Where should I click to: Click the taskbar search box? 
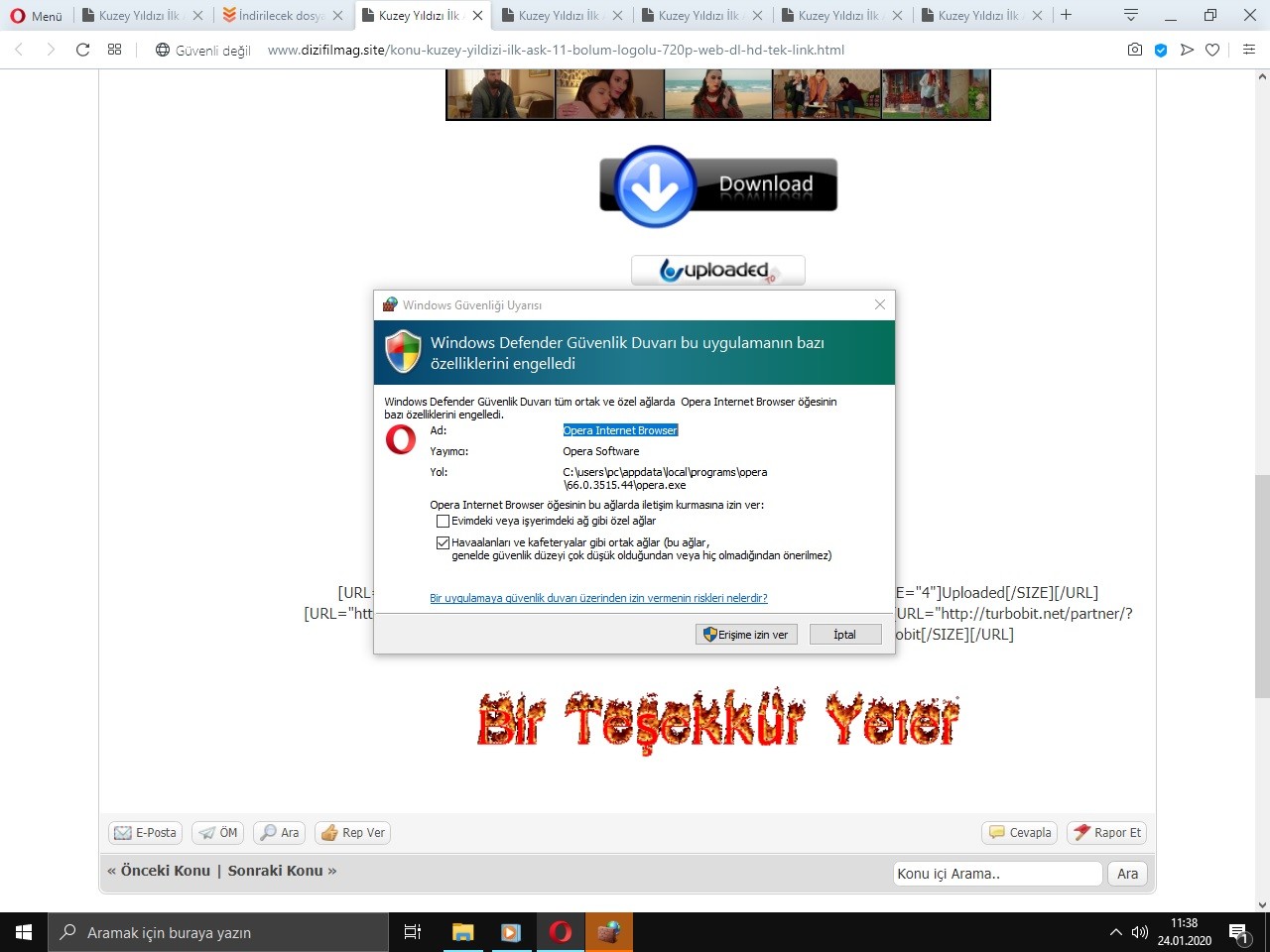coord(218,932)
